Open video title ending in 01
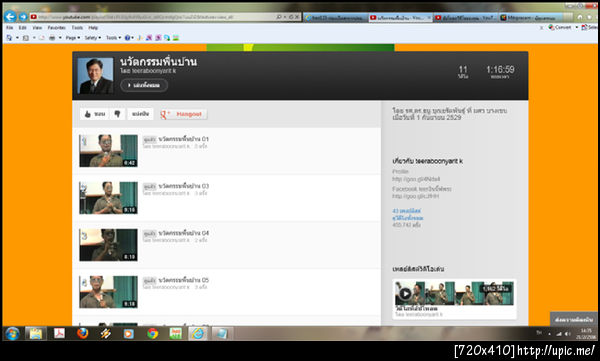 [184, 139]
